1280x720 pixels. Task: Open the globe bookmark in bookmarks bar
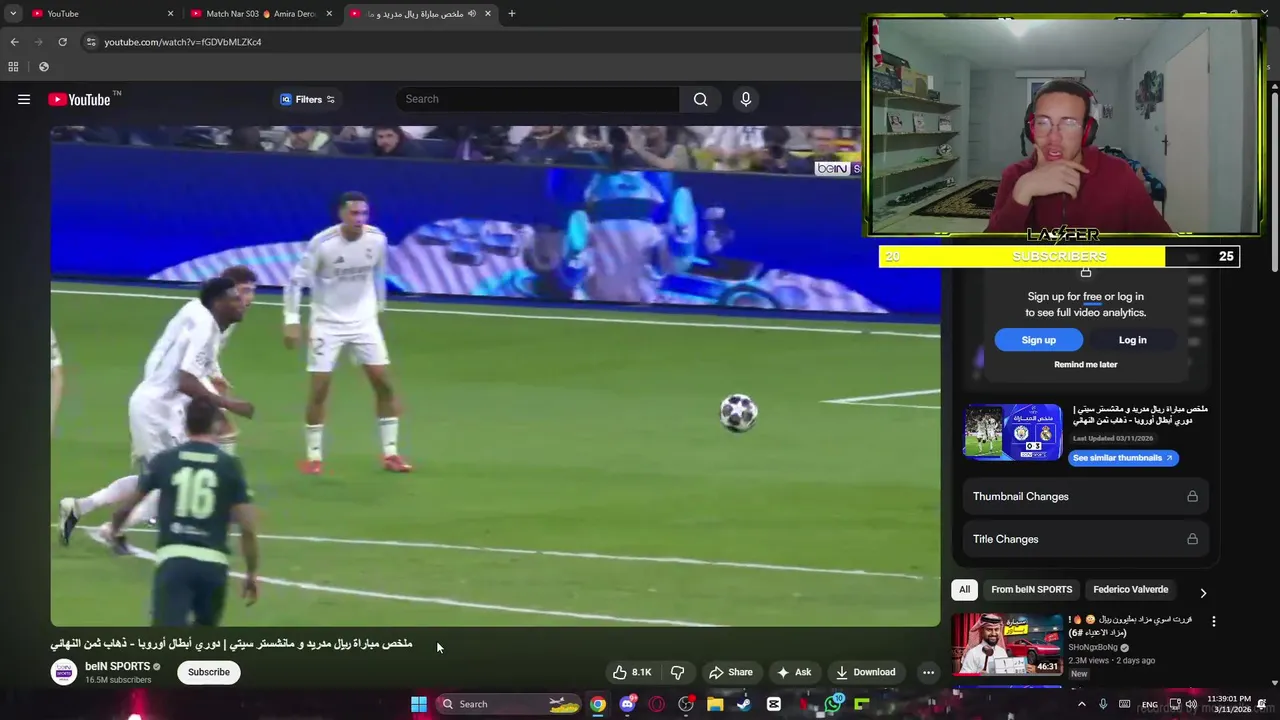coord(43,67)
